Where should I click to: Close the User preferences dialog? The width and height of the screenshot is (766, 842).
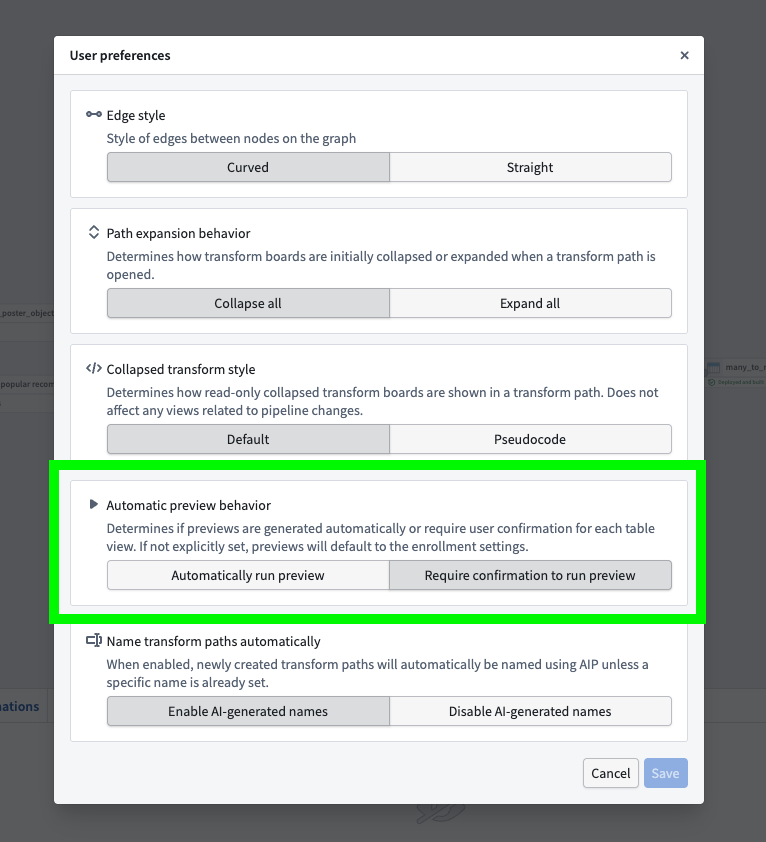[685, 55]
